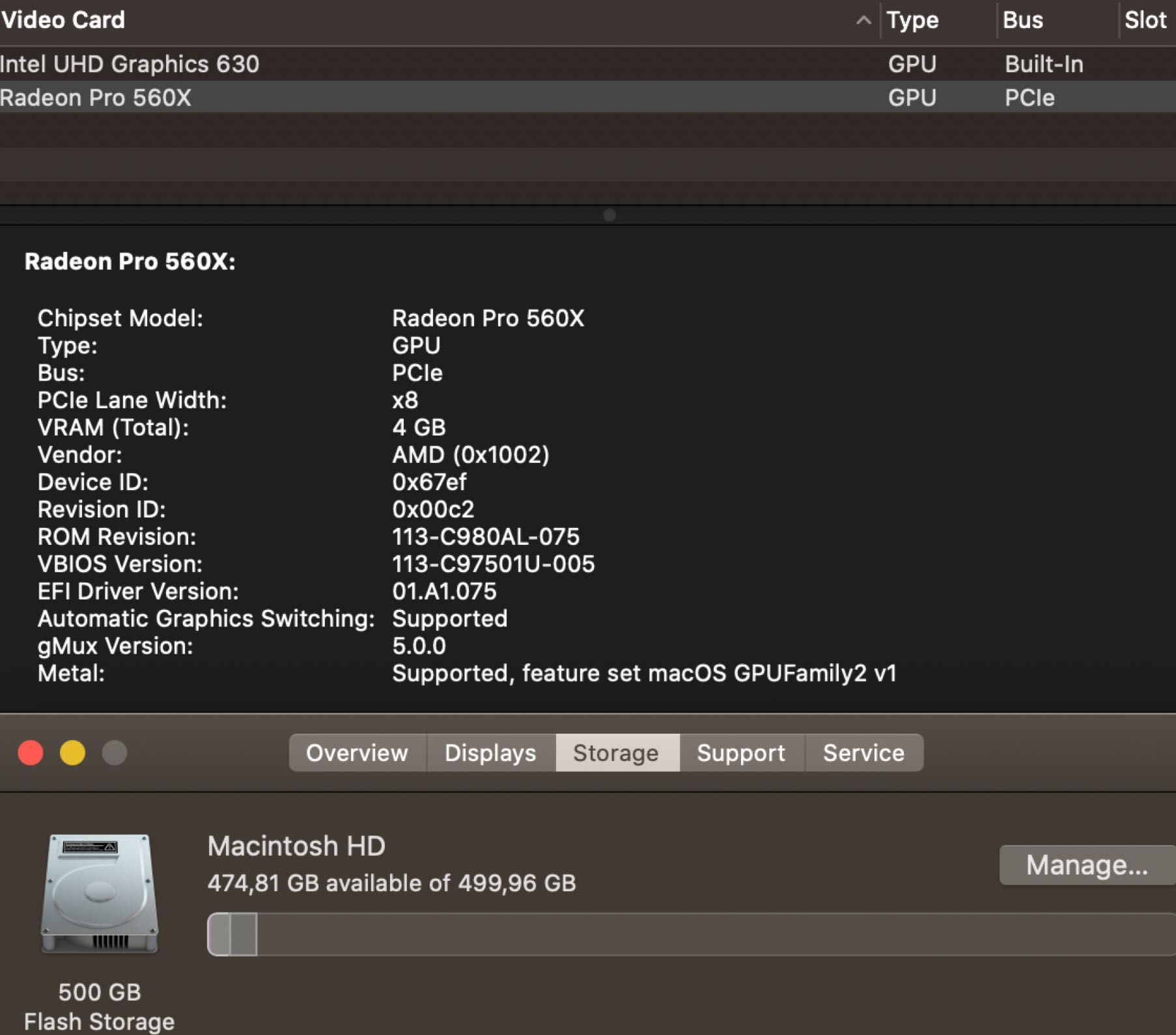Click Automatic Graphics Switching value Supported
Image resolution: width=1176 pixels, height=1035 pixels.
[450, 619]
